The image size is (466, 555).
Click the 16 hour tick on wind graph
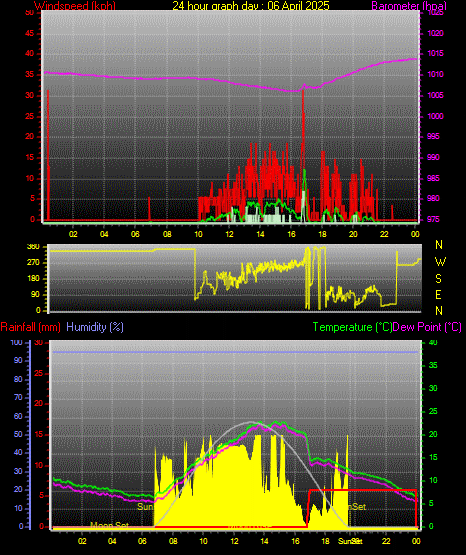291,234
